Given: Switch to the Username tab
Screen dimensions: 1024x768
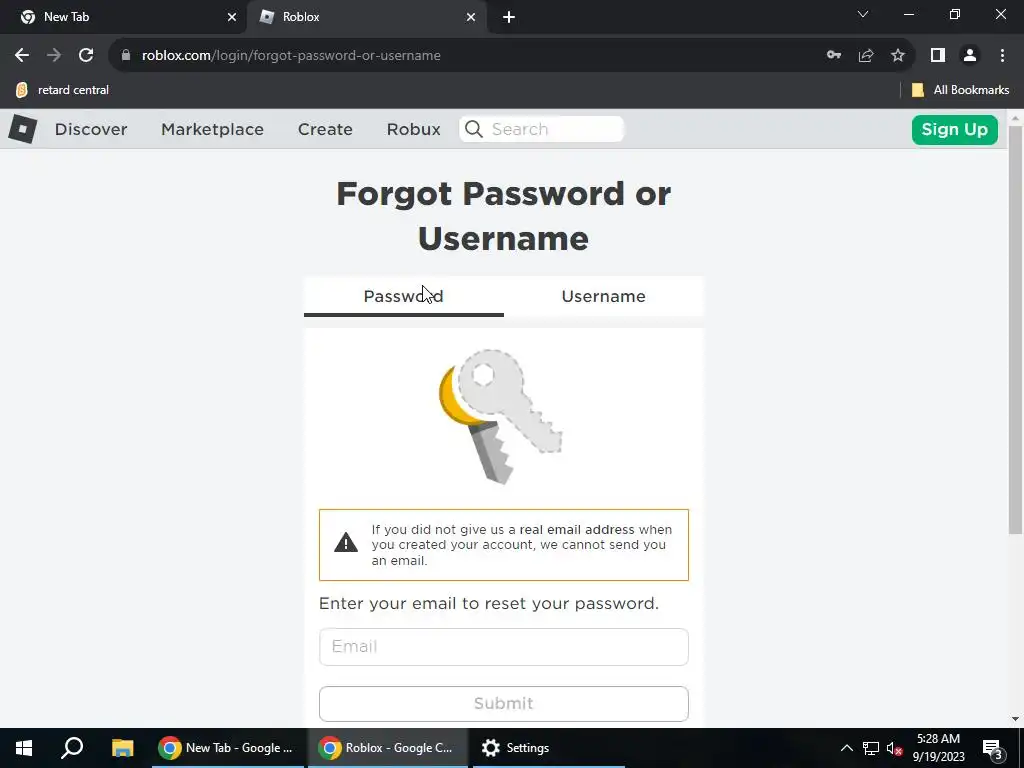Looking at the screenshot, I should (603, 296).
